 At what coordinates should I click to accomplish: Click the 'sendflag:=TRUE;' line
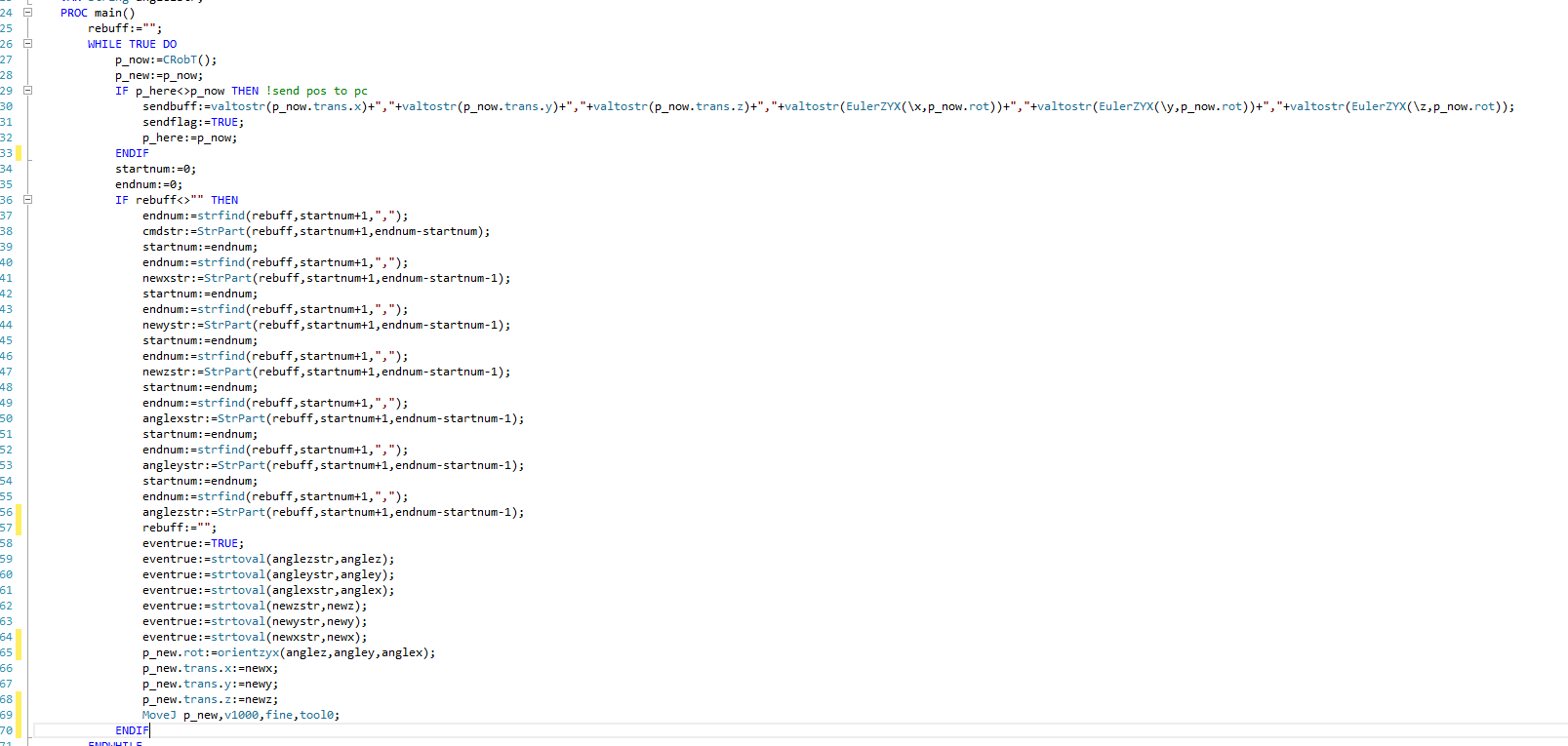click(193, 122)
